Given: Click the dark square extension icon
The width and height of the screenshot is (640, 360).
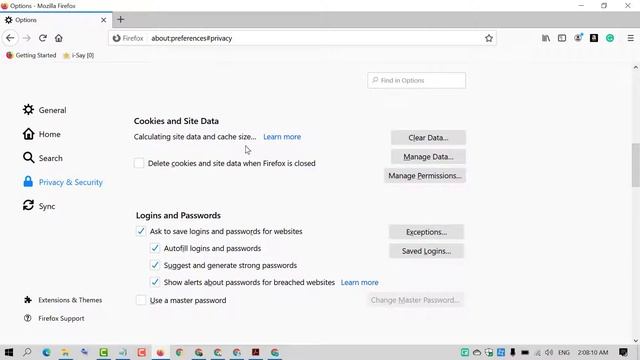Looking at the screenshot, I should (594, 38).
